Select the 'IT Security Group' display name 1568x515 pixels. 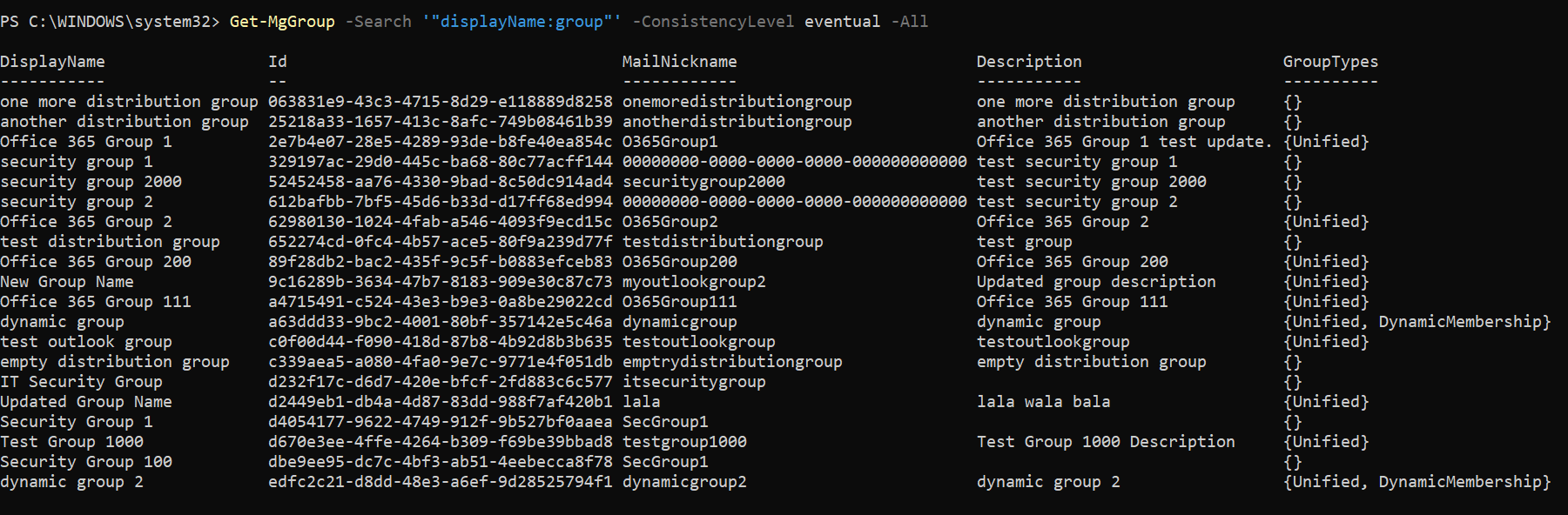tap(81, 382)
